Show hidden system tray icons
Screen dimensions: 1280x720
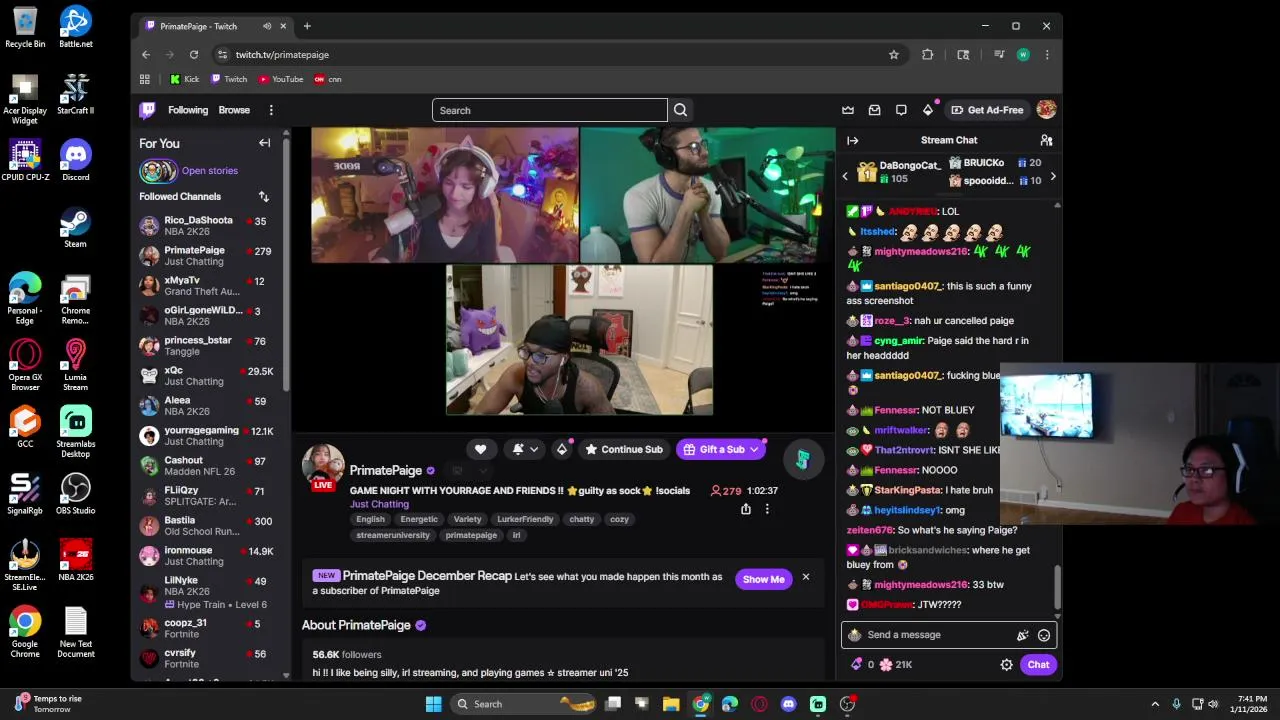1155,704
